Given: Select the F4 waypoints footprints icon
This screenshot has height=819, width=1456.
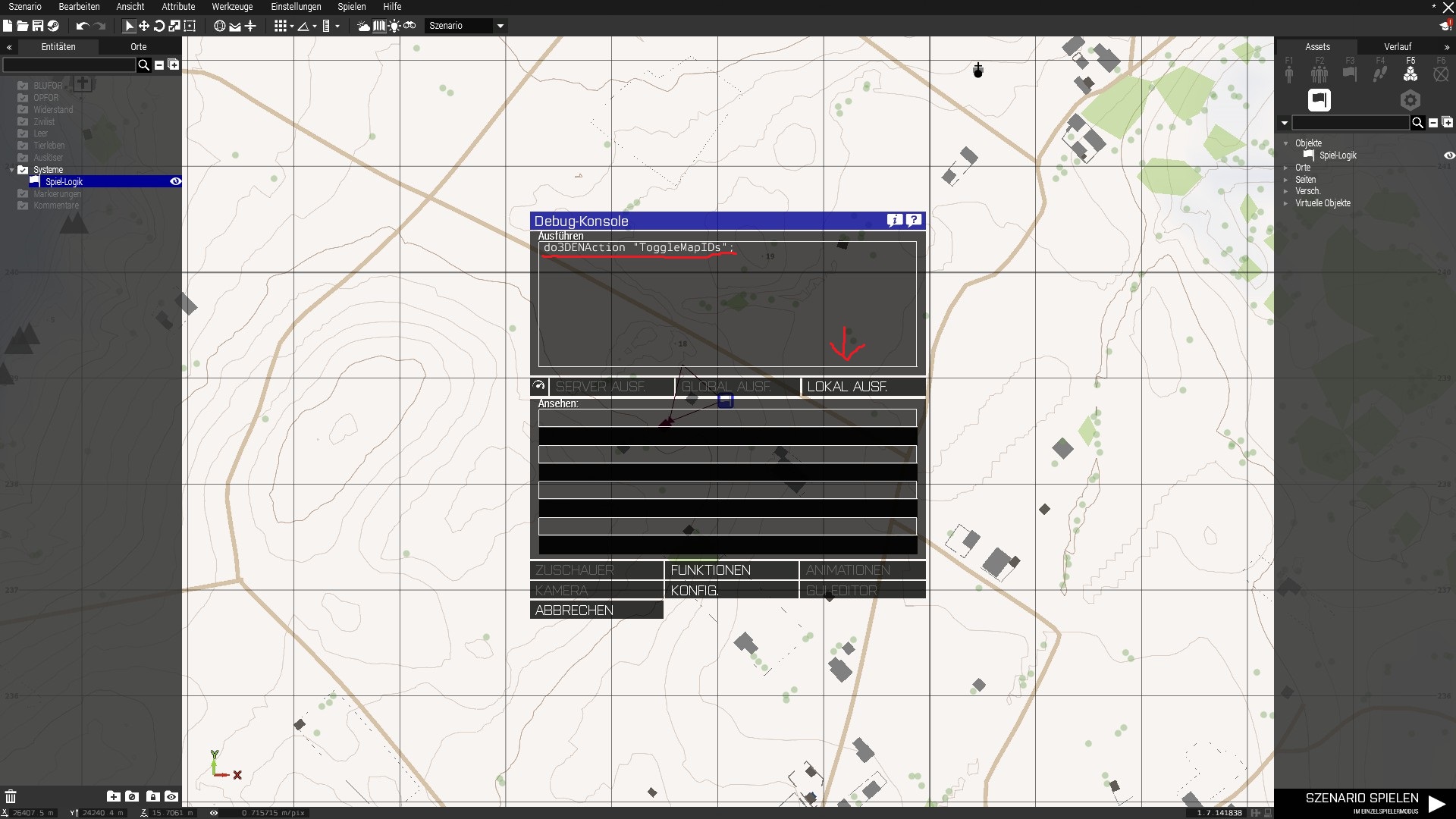Looking at the screenshot, I should [x=1380, y=74].
